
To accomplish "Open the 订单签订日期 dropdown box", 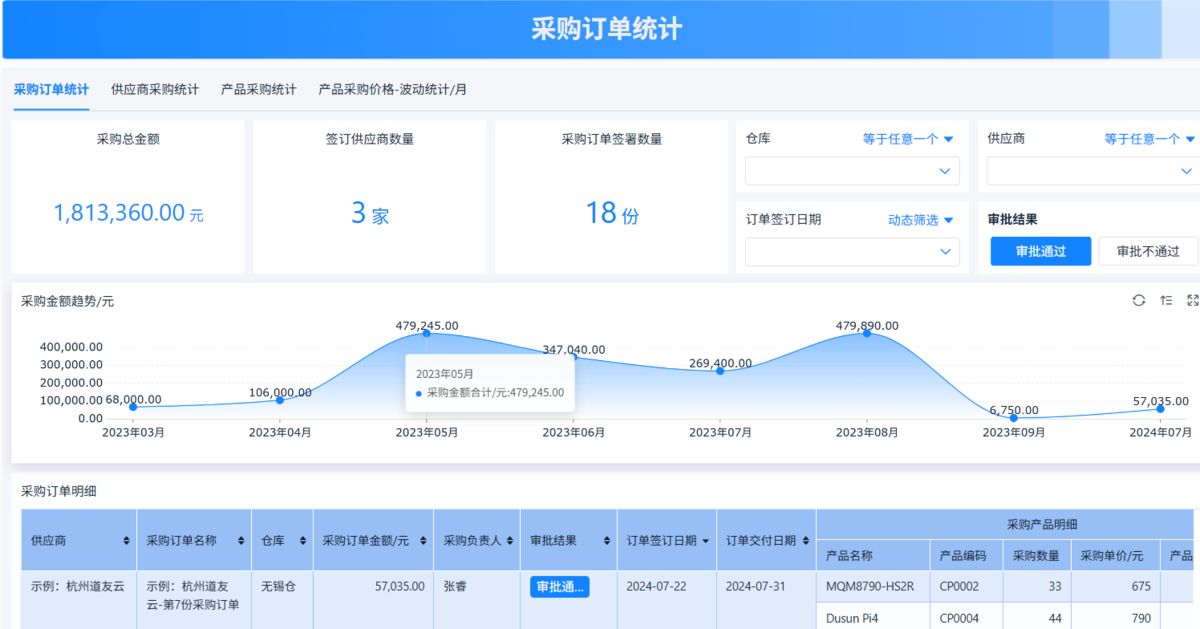I will [852, 252].
